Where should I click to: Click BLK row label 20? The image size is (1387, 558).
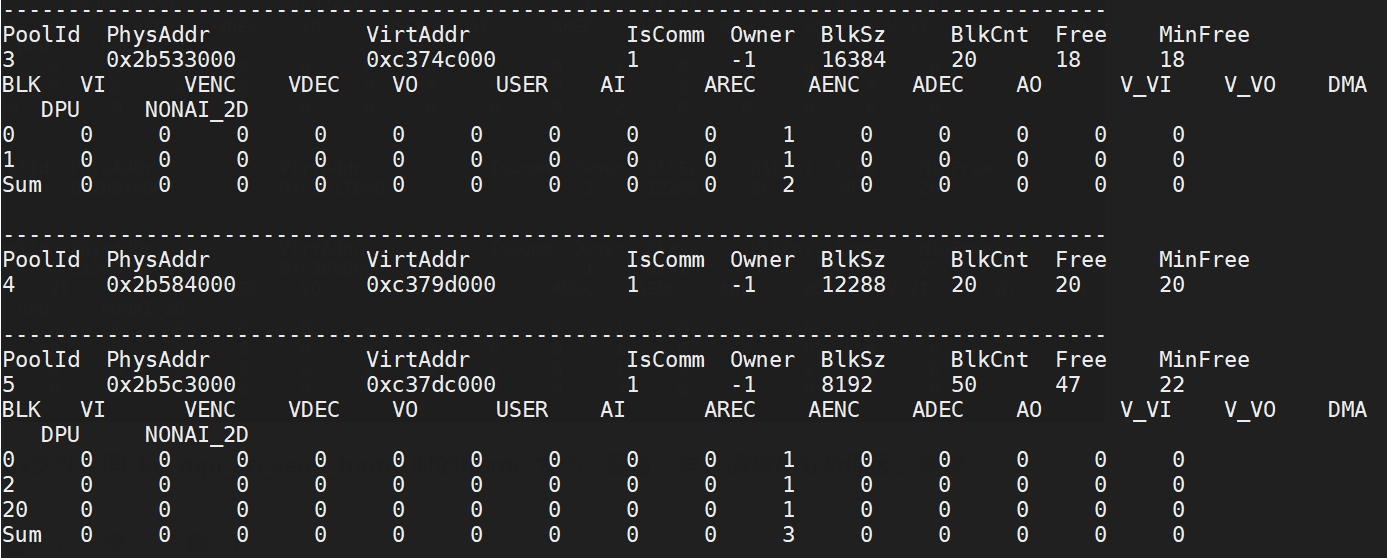(x=15, y=510)
